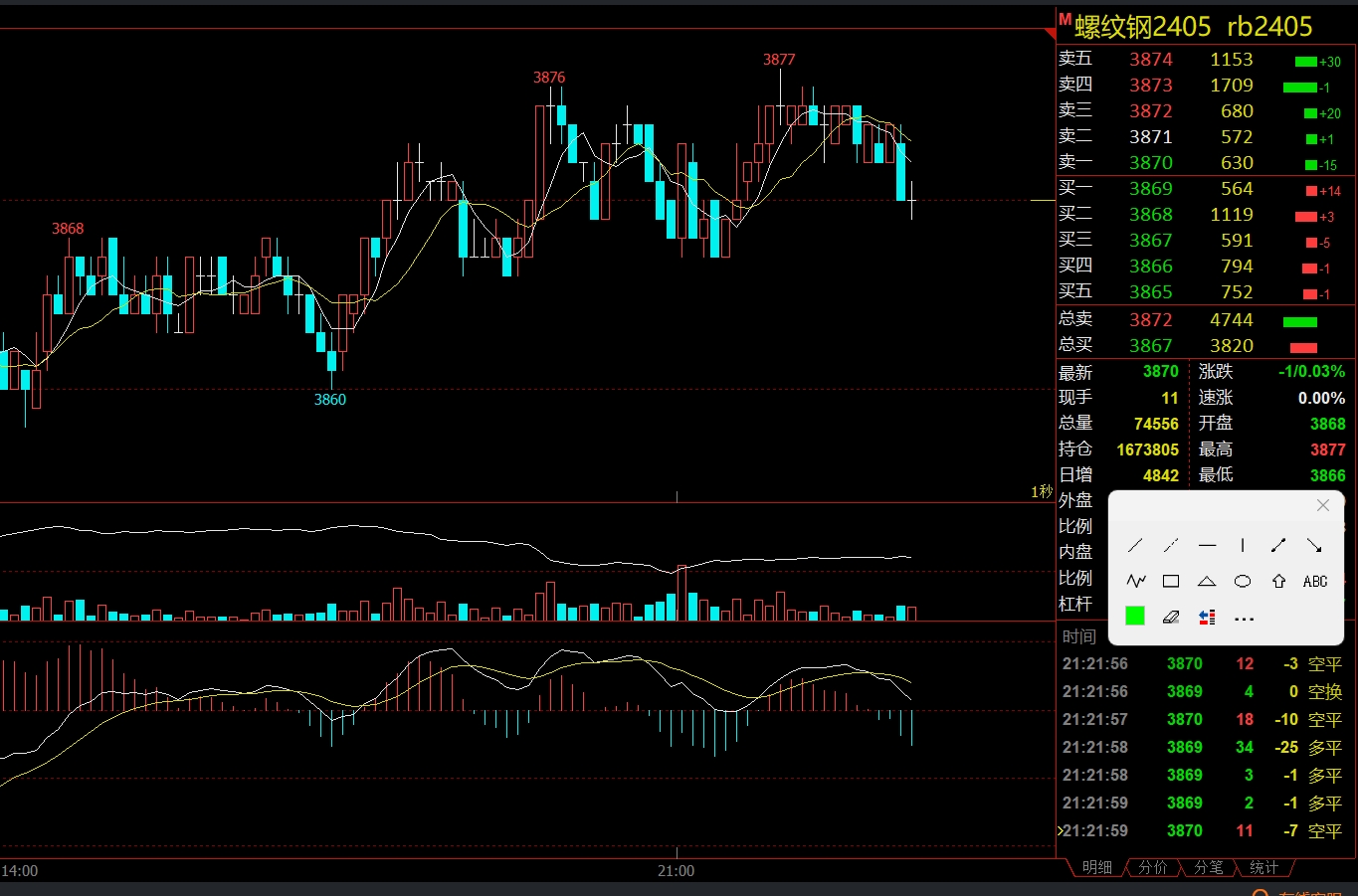Image resolution: width=1358 pixels, height=896 pixels.
Task: Select the rectangle shape tool
Action: pos(1171,581)
